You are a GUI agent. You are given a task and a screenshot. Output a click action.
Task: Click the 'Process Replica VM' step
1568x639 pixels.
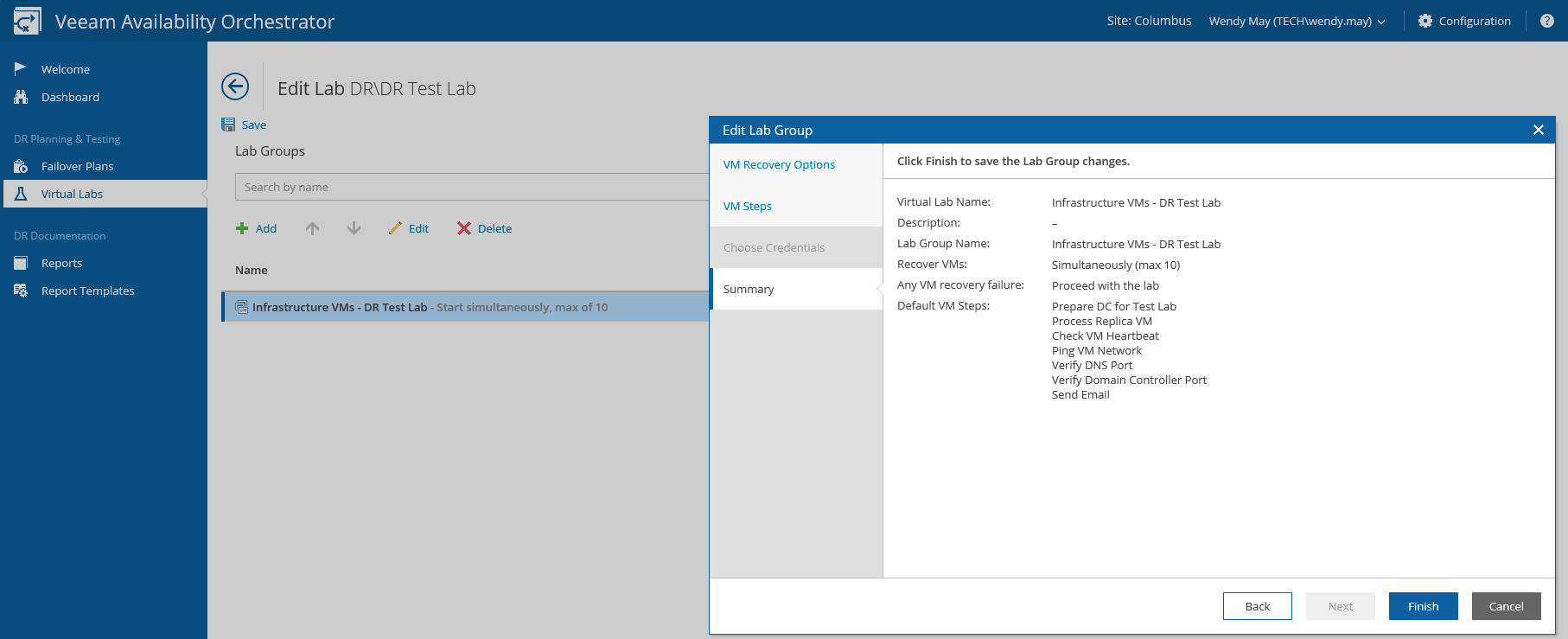(x=1102, y=321)
